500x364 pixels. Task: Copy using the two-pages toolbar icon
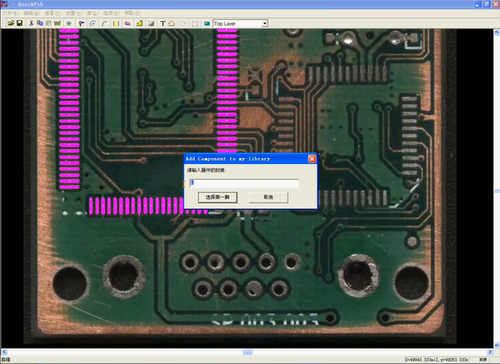click(x=40, y=23)
